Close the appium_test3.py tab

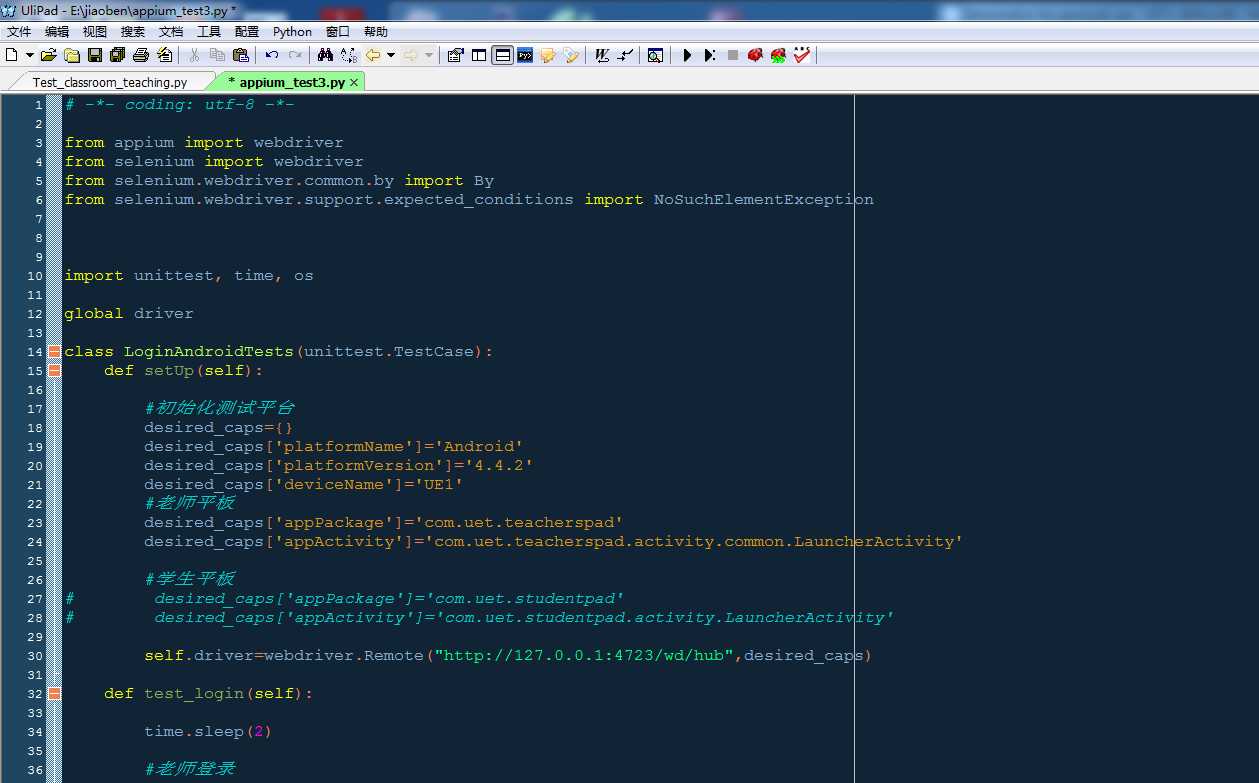pos(354,83)
